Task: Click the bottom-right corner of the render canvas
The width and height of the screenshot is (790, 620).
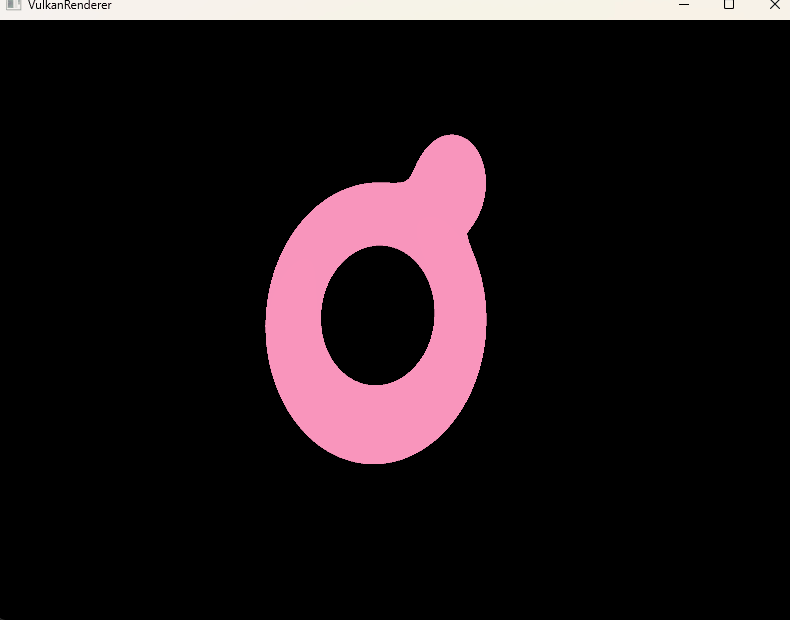Action: [785, 615]
